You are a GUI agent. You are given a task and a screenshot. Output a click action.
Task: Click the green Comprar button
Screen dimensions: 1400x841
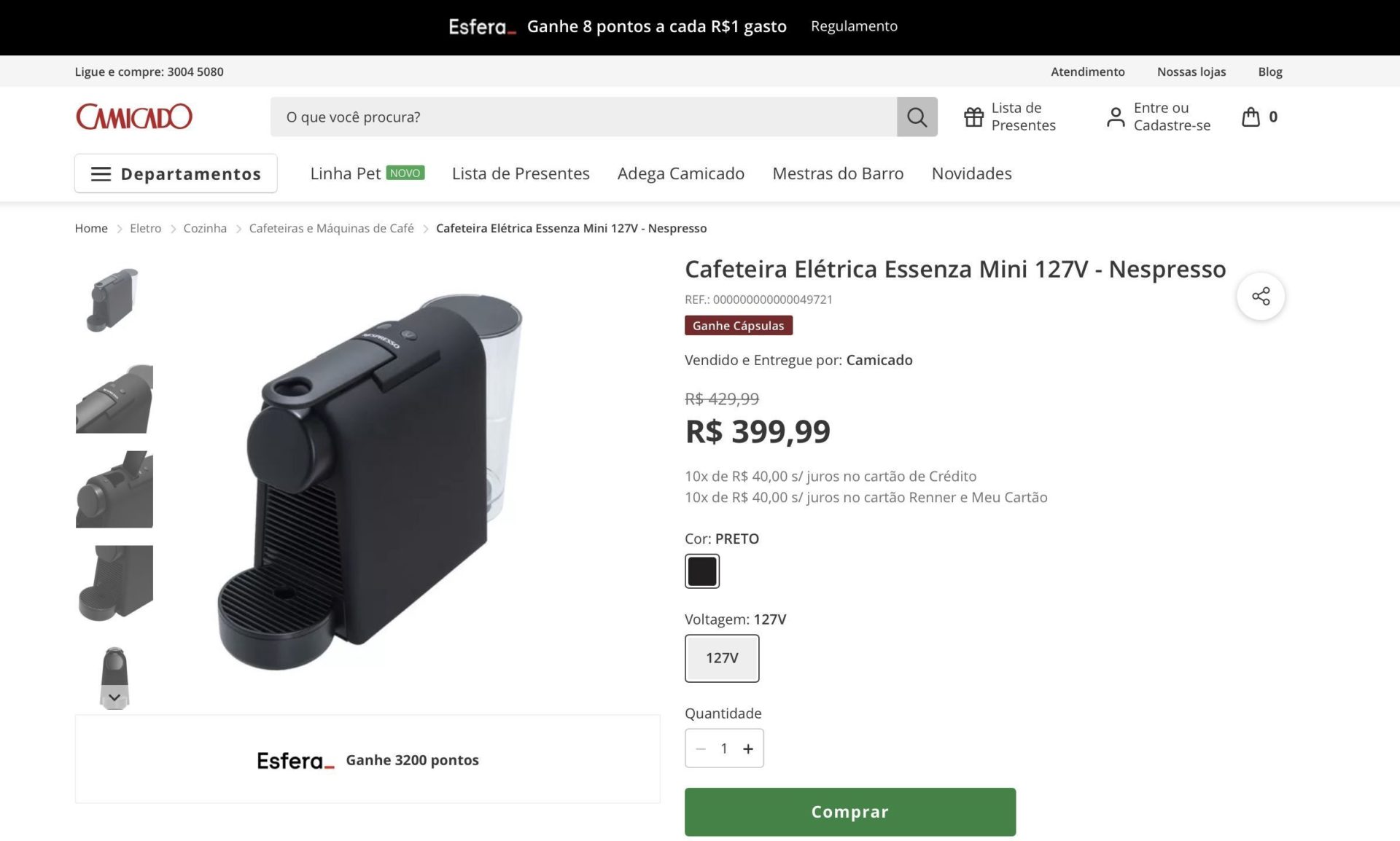(x=850, y=812)
